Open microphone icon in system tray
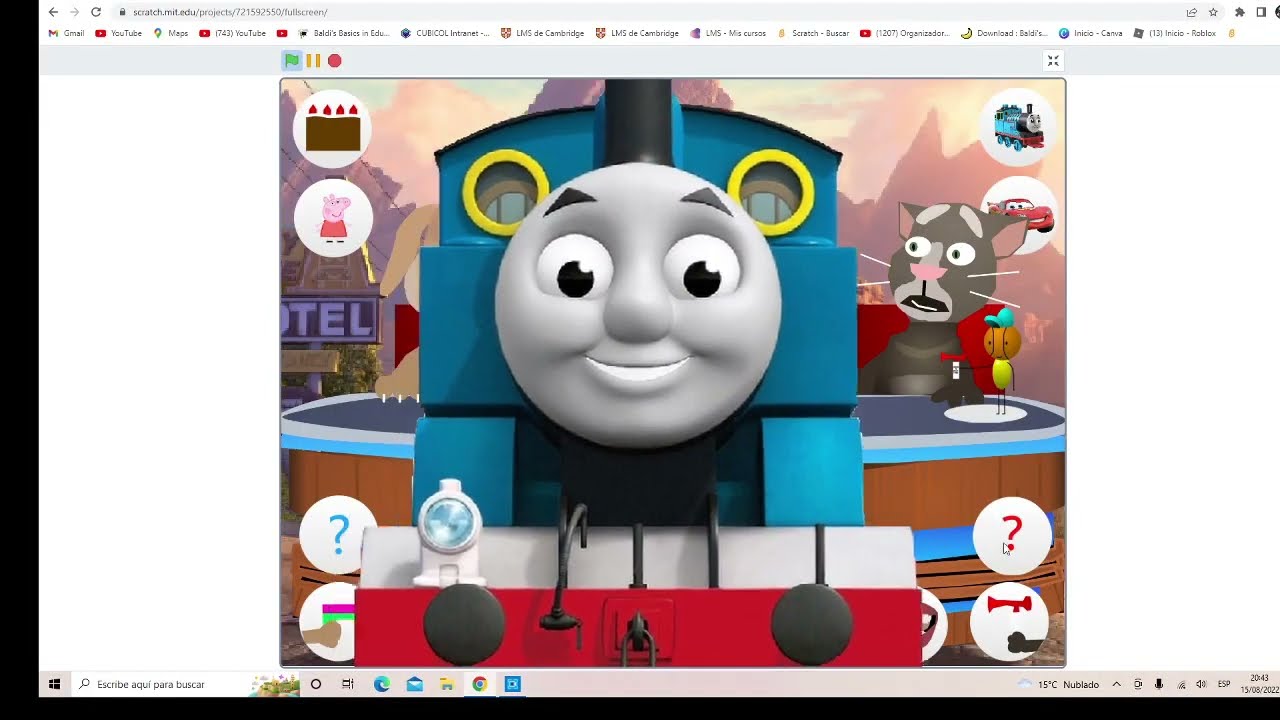The width and height of the screenshot is (1280, 720). tap(1159, 684)
